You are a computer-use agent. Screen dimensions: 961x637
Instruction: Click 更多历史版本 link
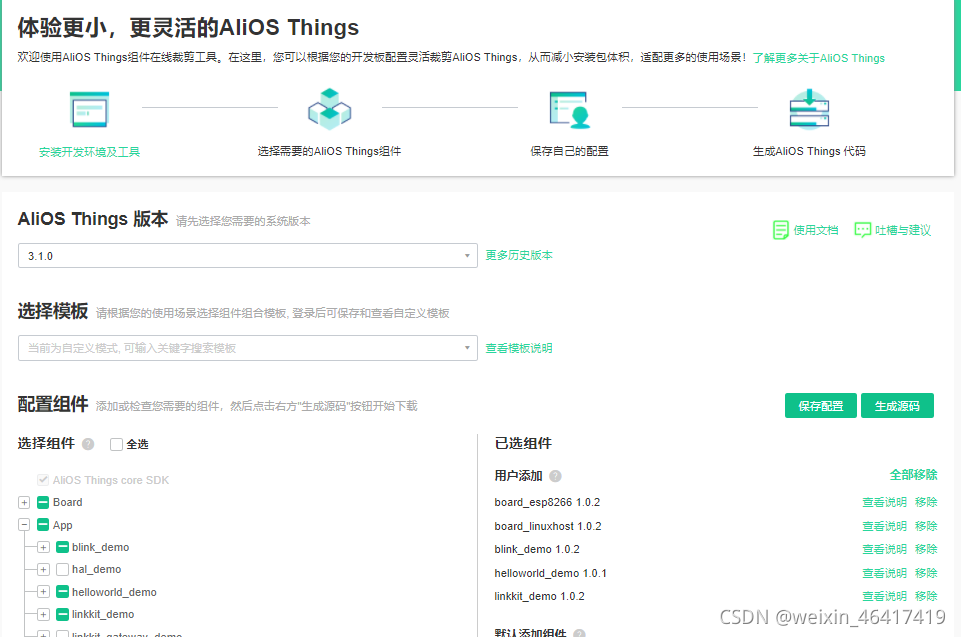tap(519, 255)
